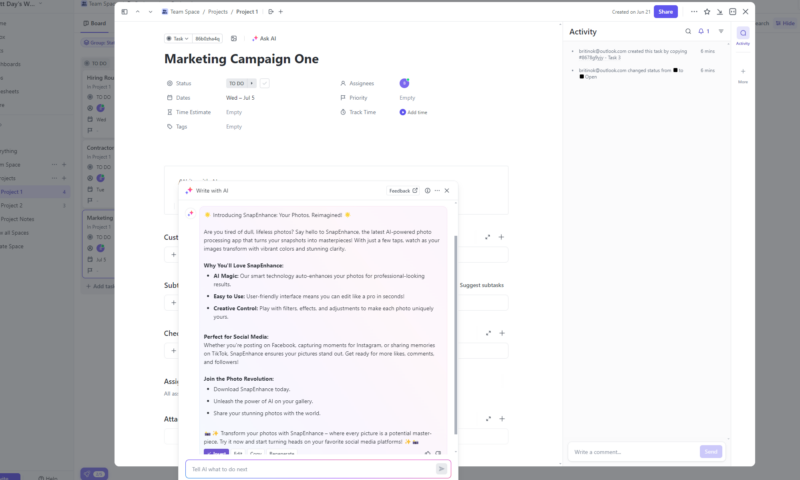Click the empty Tags field
Image resolution: width=800 pixels, height=480 pixels.
234,127
